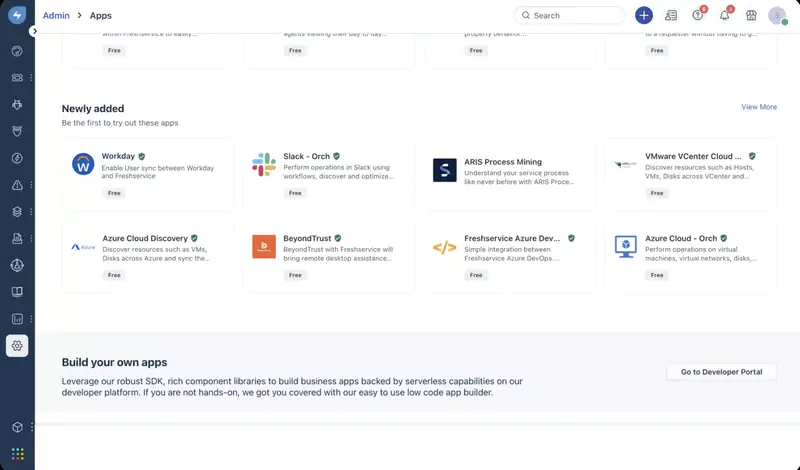The height and width of the screenshot is (470, 800).
Task: Open the Tickets sidebar icon
Action: pyautogui.click(x=17, y=78)
